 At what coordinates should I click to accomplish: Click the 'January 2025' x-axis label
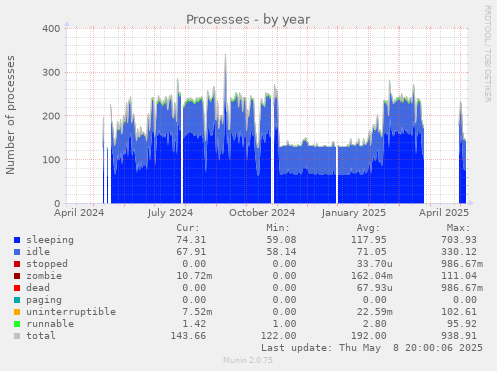pos(354,213)
